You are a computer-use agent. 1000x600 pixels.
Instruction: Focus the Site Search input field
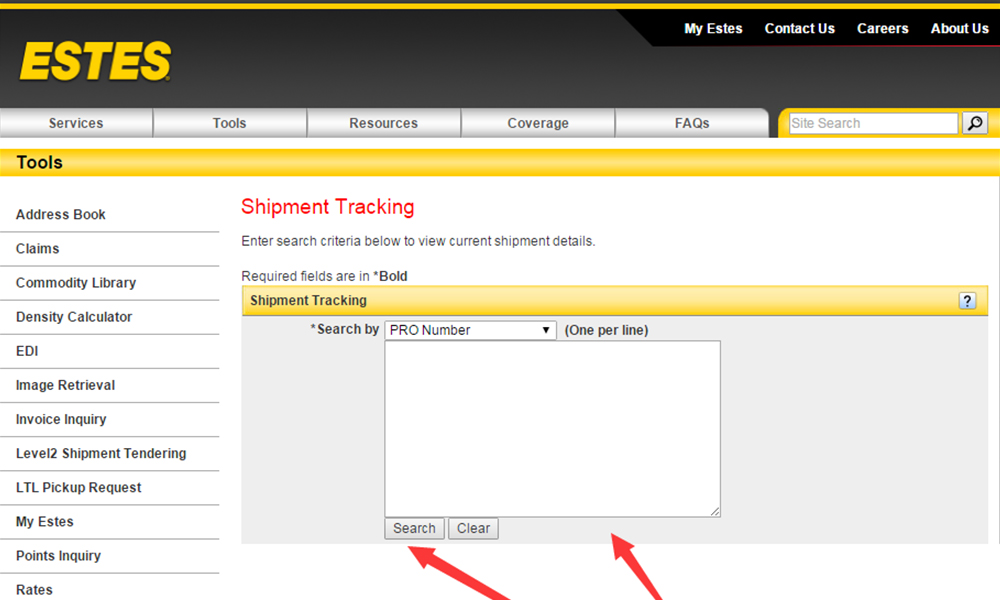(873, 123)
